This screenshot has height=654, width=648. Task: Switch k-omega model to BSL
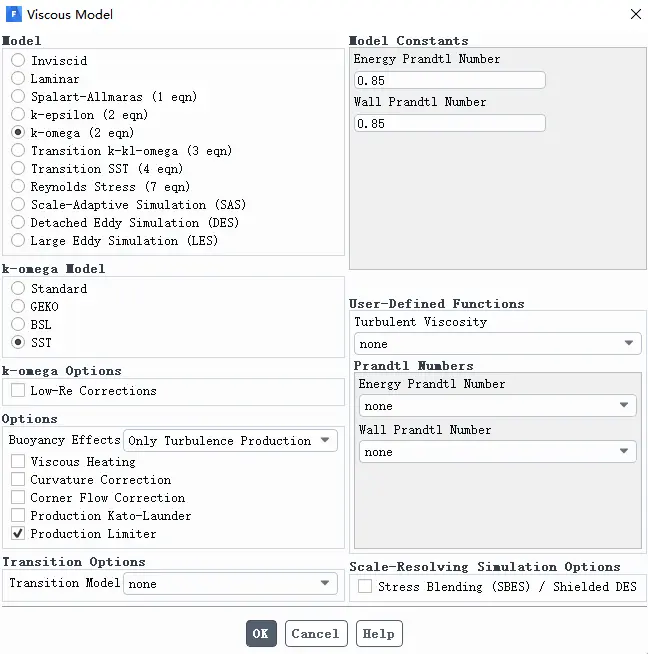[x=18, y=324]
